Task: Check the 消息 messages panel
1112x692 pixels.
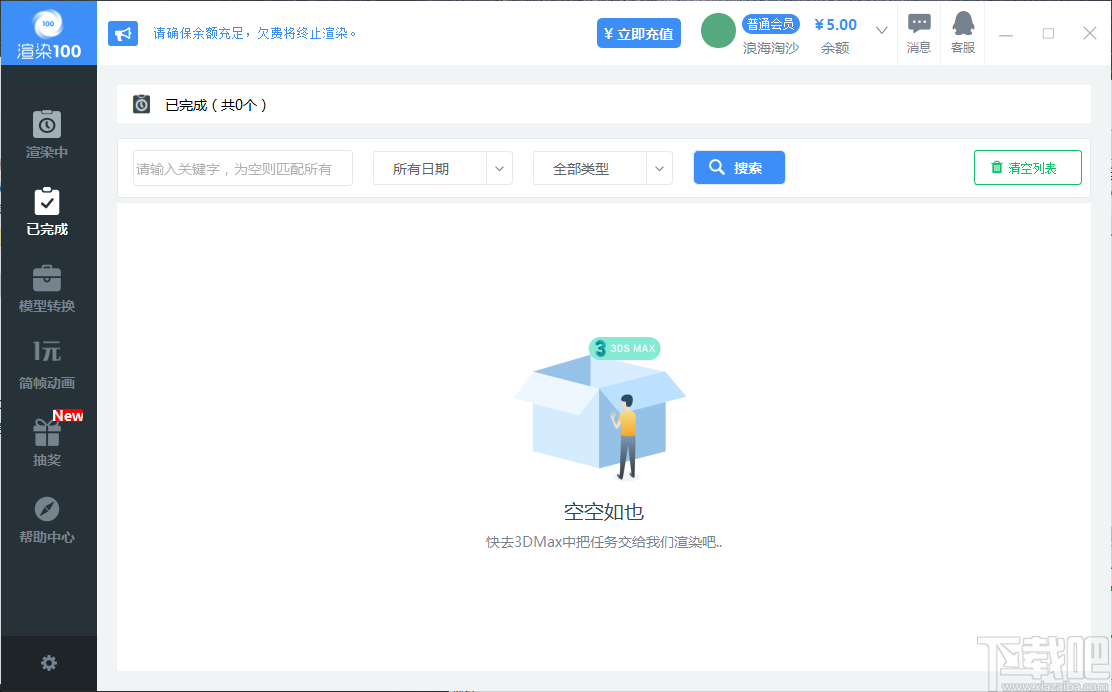Action: point(918,31)
